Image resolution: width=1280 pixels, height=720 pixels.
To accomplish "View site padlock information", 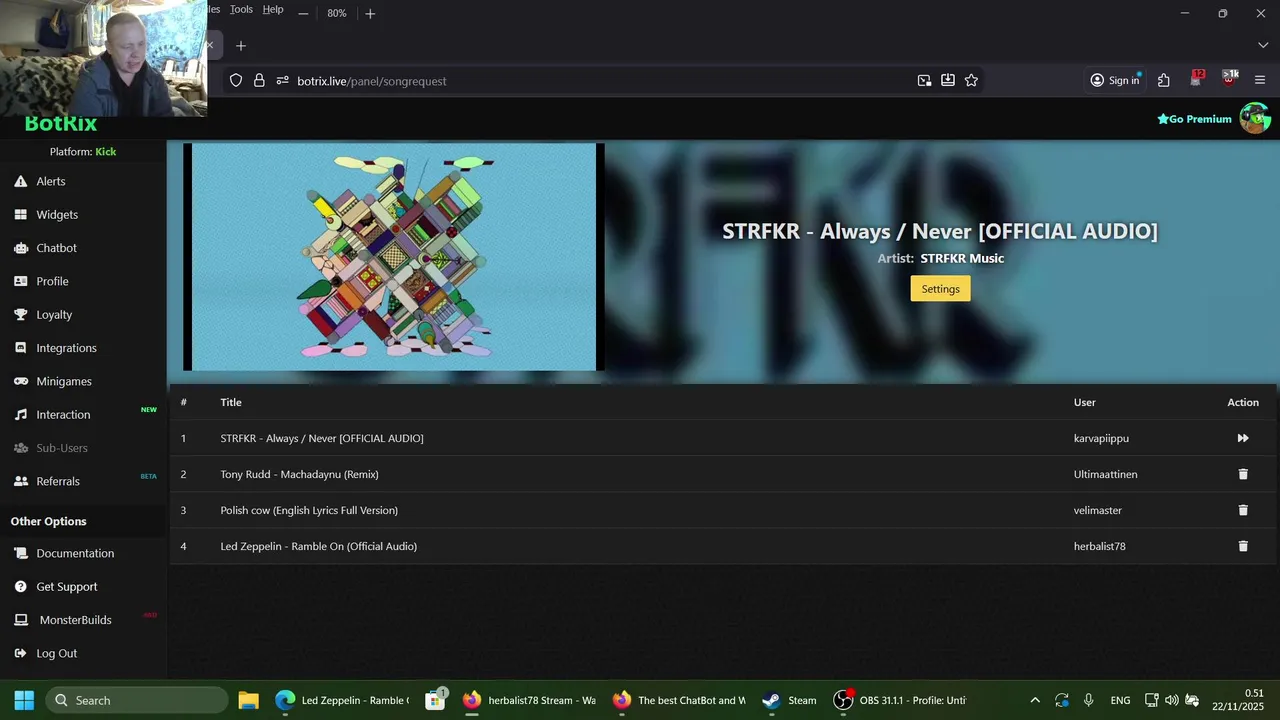I will (259, 81).
